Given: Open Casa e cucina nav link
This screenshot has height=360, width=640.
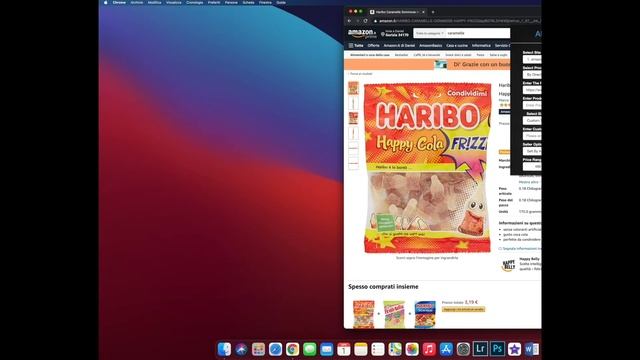Looking at the screenshot, I should click(x=457, y=46).
